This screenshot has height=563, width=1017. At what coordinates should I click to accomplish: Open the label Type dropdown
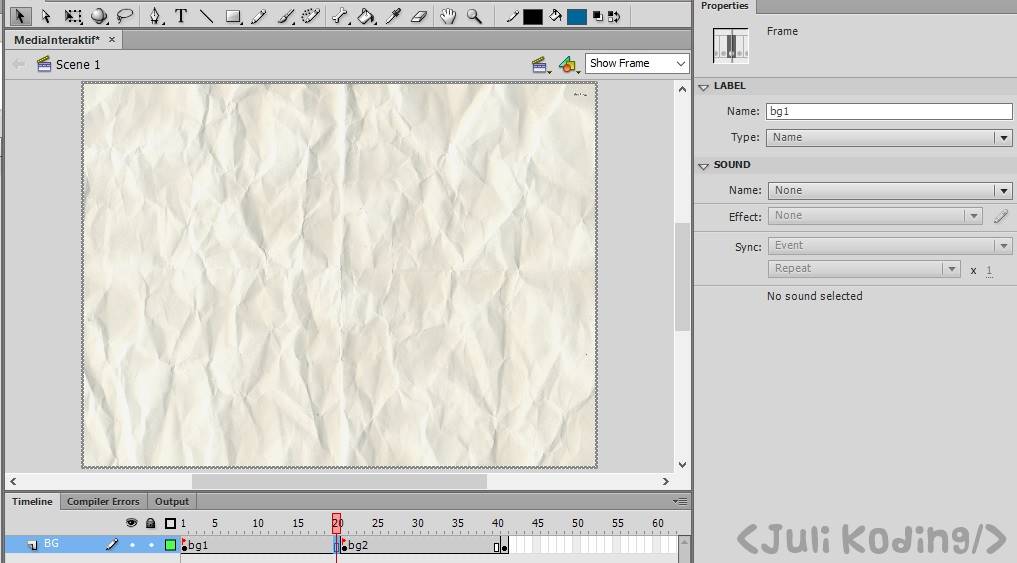click(889, 138)
